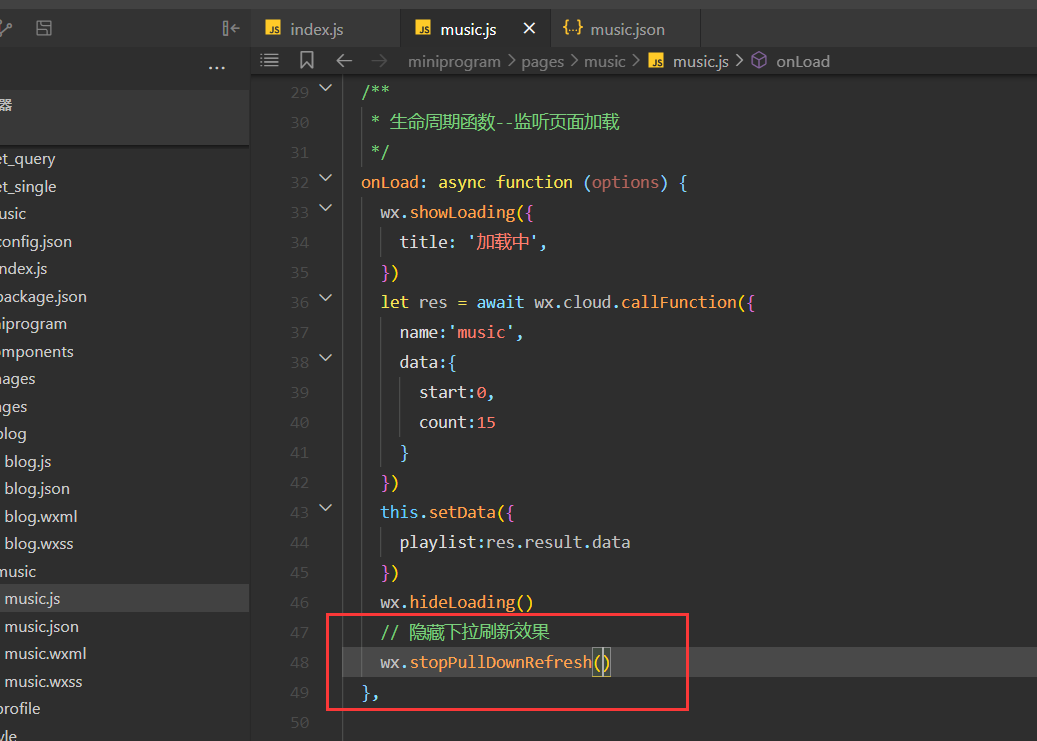Go forward with the right arrow

[x=380, y=61]
